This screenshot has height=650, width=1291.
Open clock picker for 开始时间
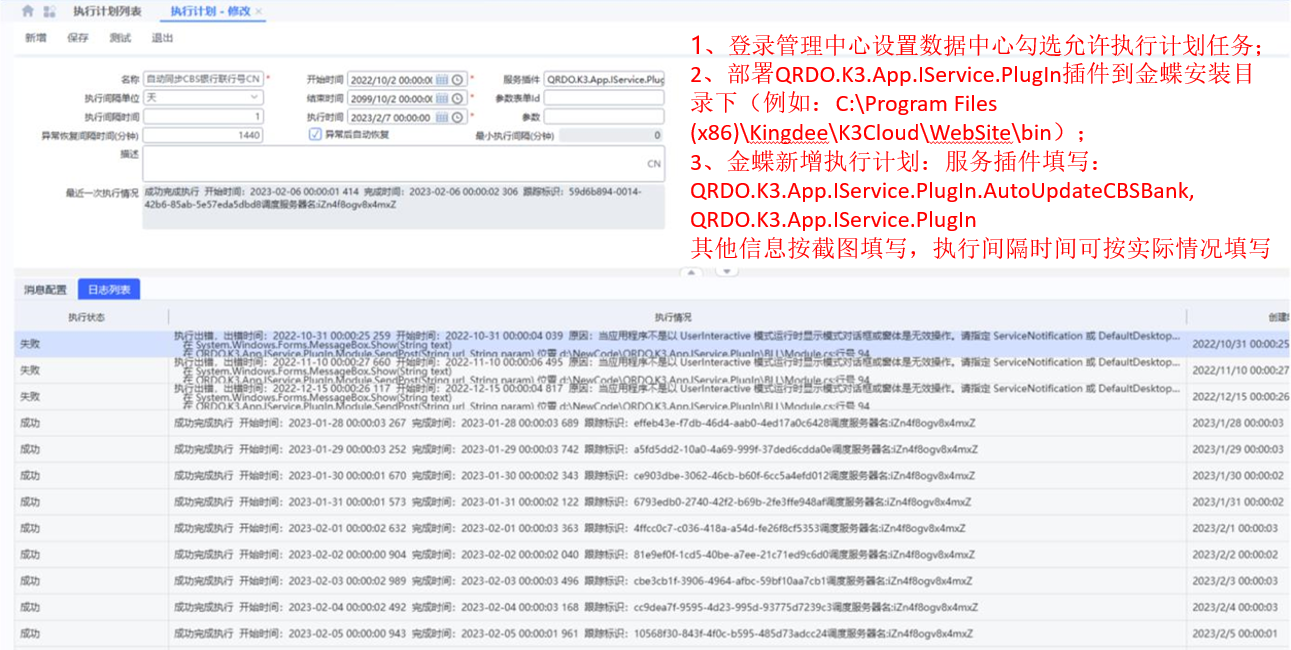[458, 79]
